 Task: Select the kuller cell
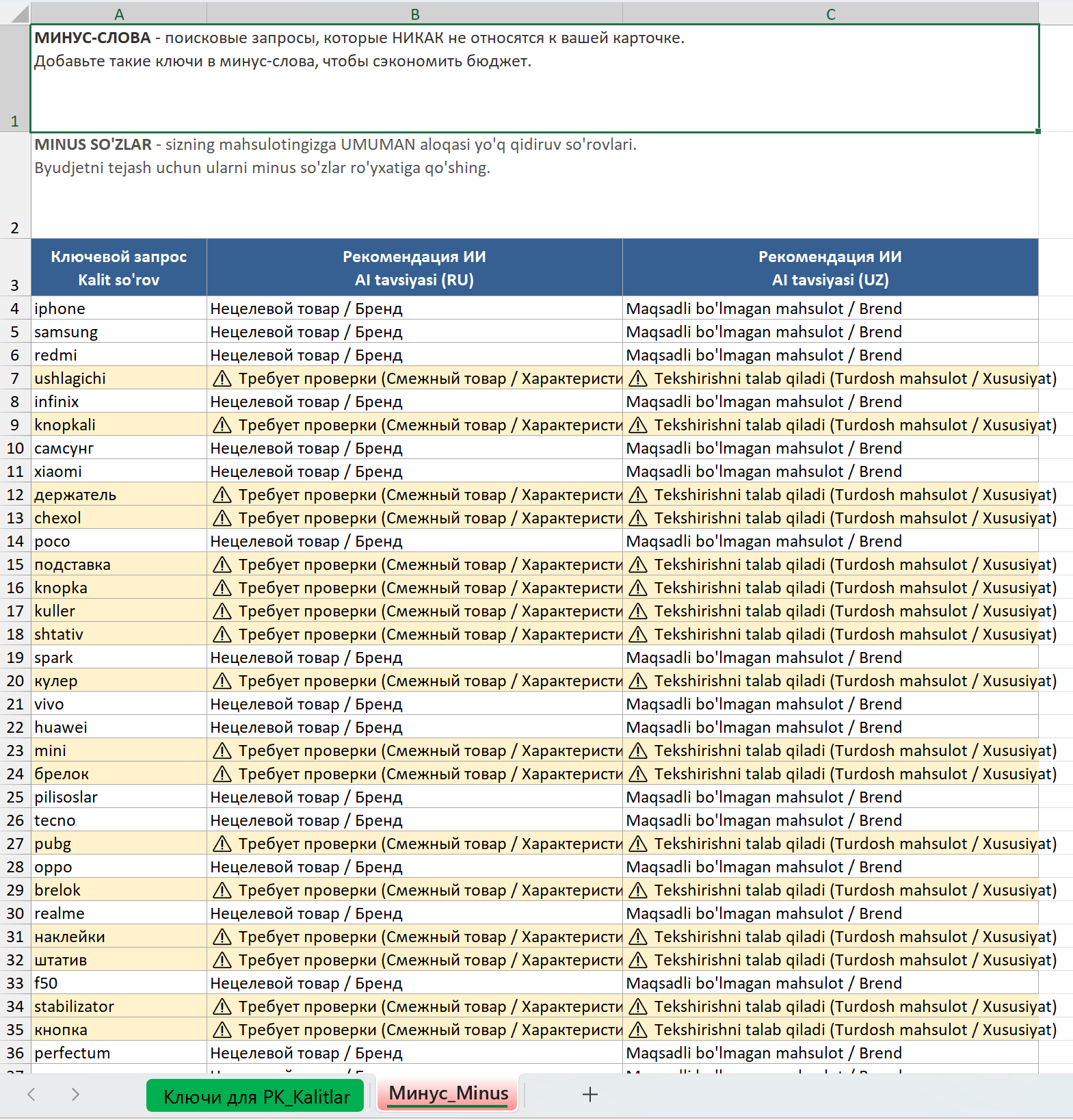(119, 610)
